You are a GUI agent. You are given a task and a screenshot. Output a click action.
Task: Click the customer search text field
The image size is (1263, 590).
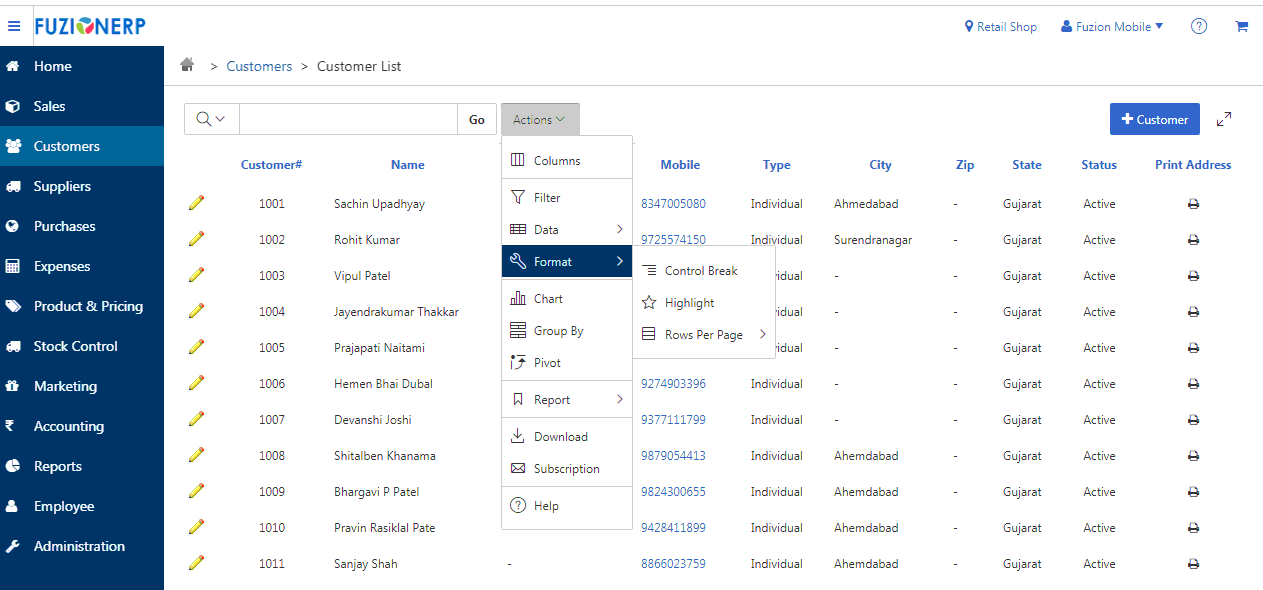[348, 119]
